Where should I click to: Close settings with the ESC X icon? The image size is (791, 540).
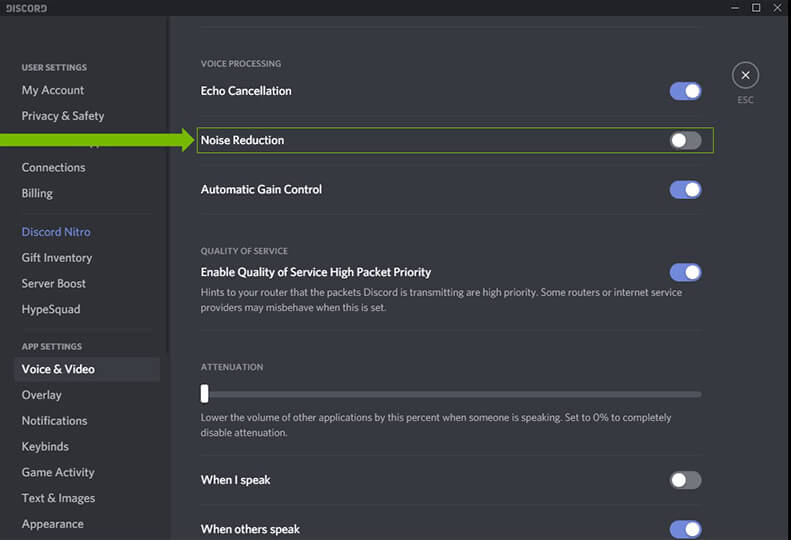point(745,75)
